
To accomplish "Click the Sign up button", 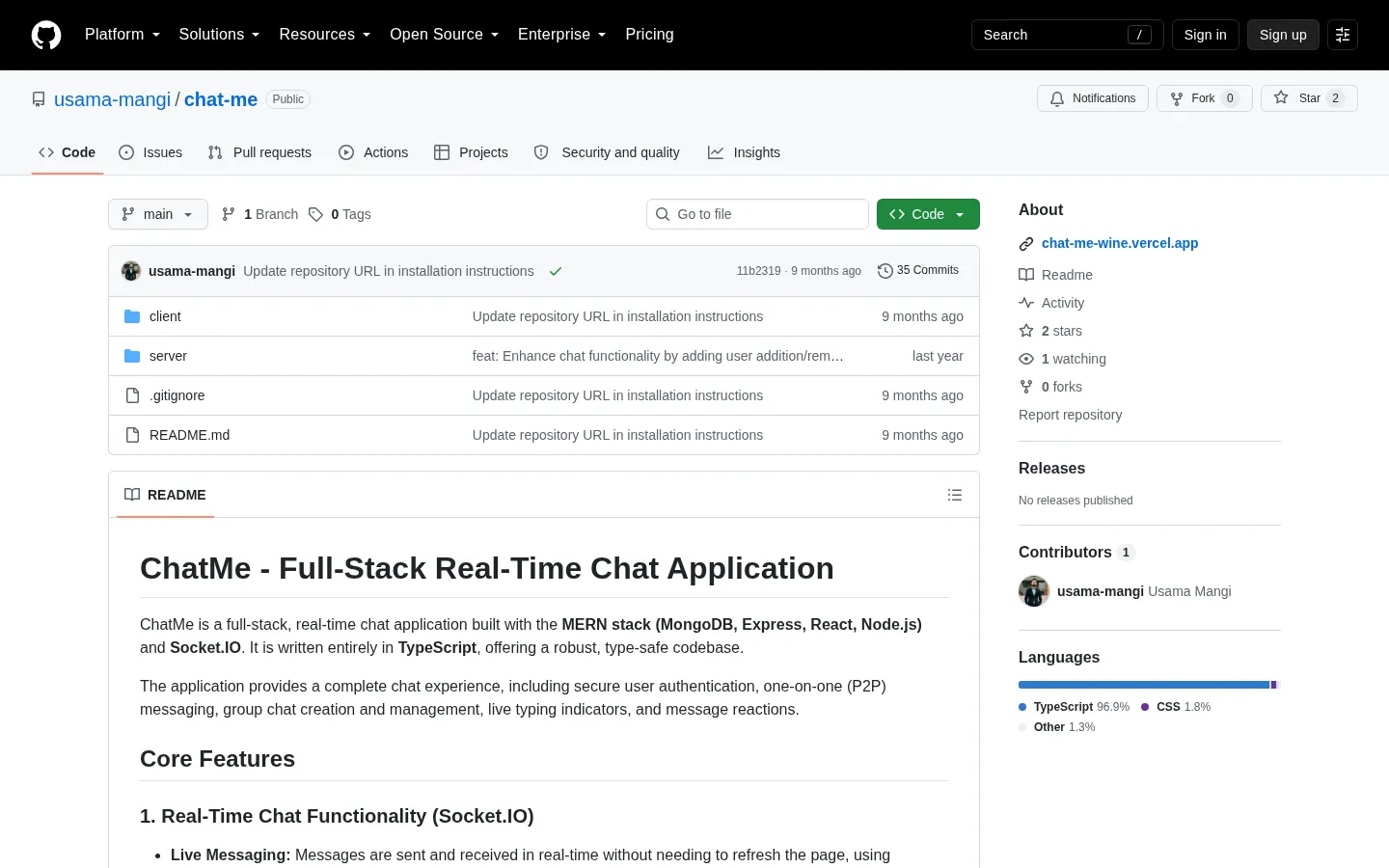I will click(1283, 35).
